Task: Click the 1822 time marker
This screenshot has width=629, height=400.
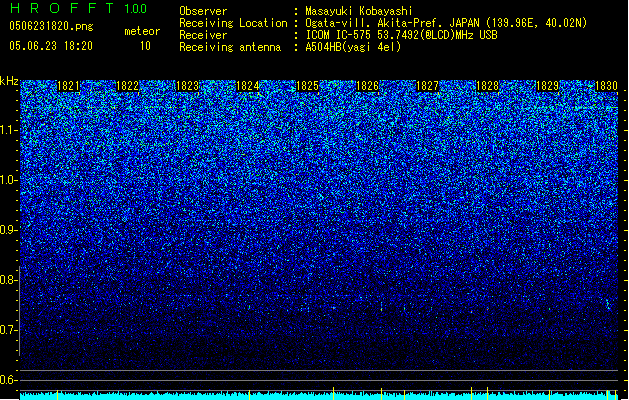Action: (127, 86)
